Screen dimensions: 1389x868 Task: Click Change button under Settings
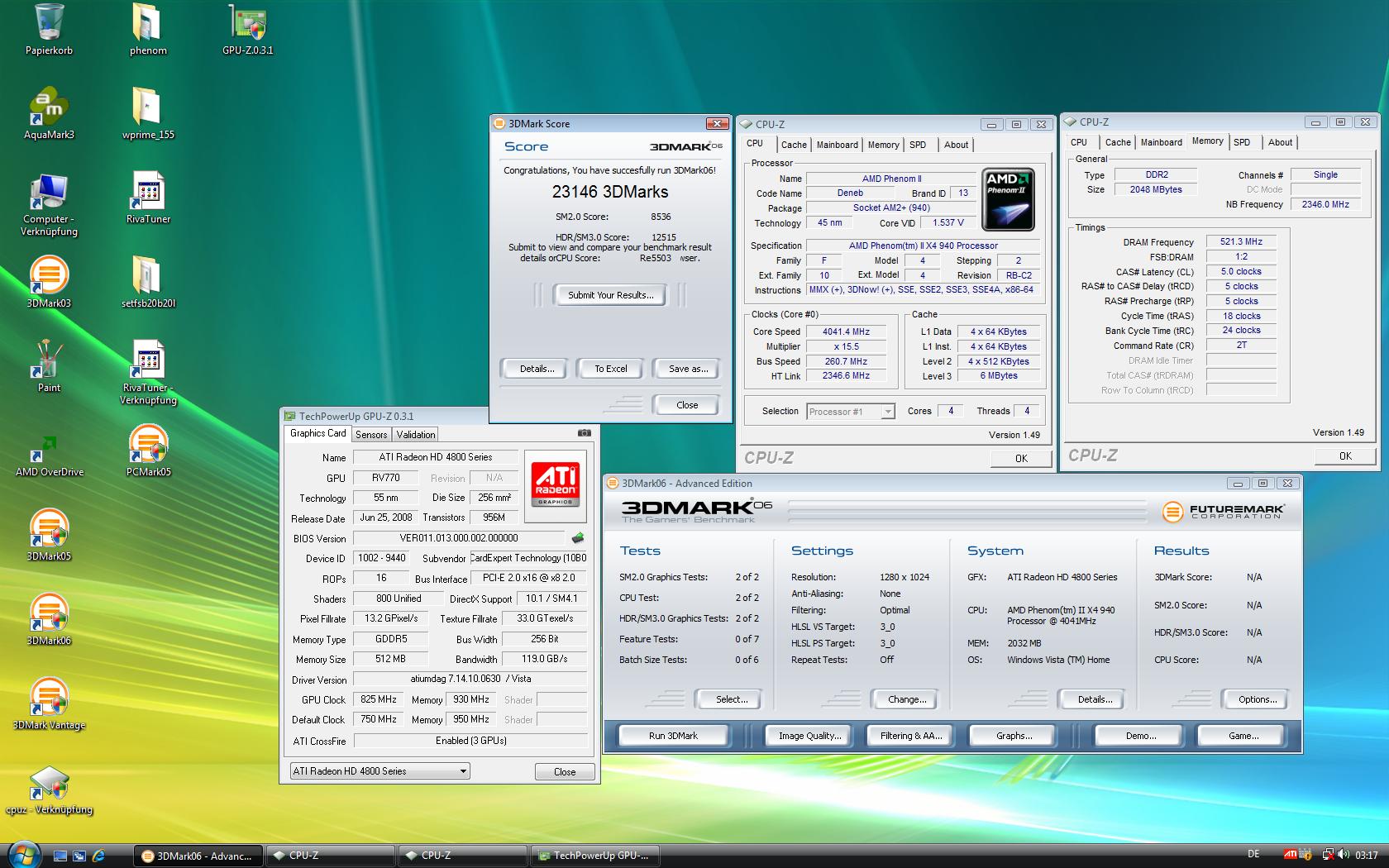pyautogui.click(x=906, y=699)
